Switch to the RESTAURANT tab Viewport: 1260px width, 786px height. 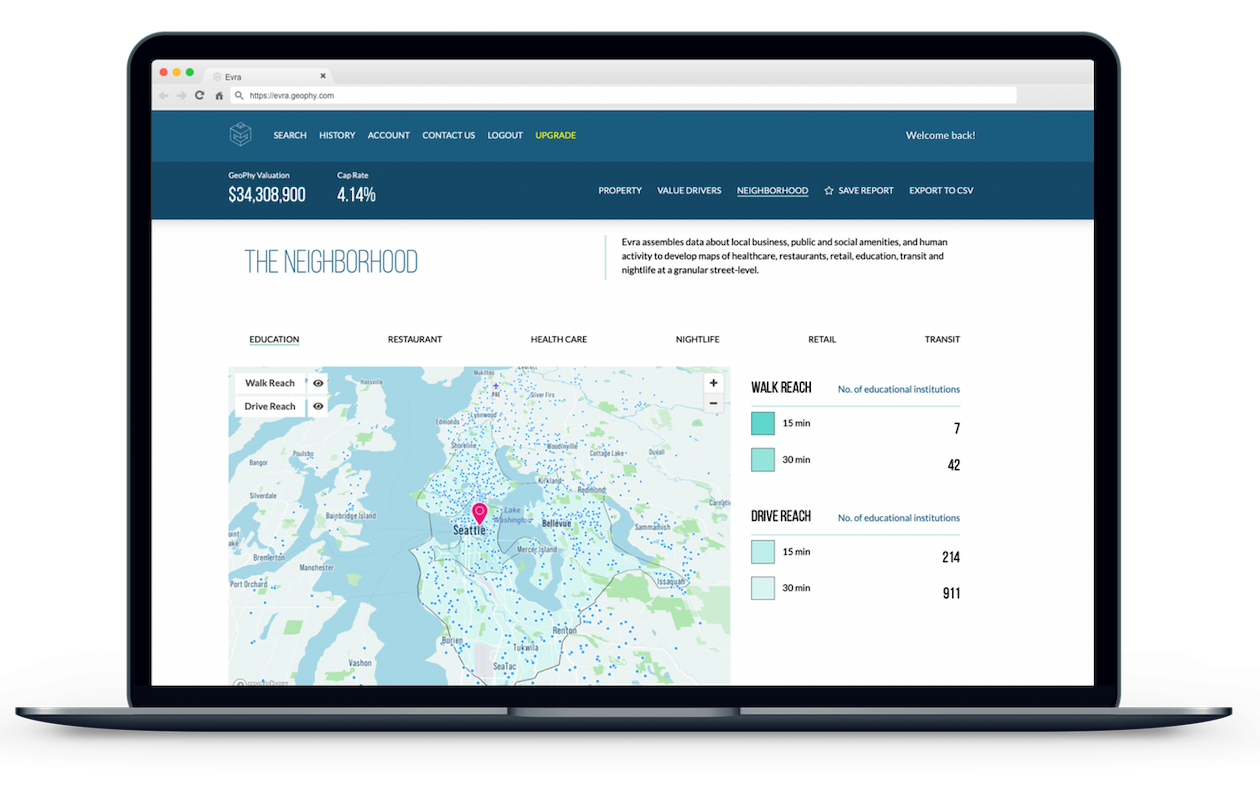pos(414,339)
